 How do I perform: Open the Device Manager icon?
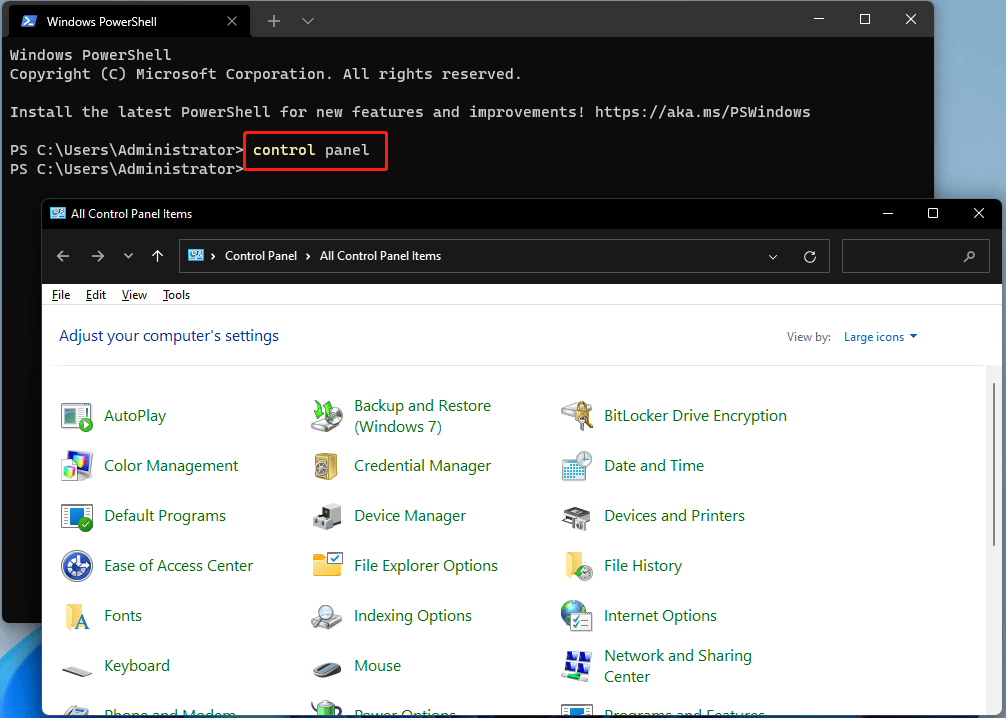coord(327,517)
